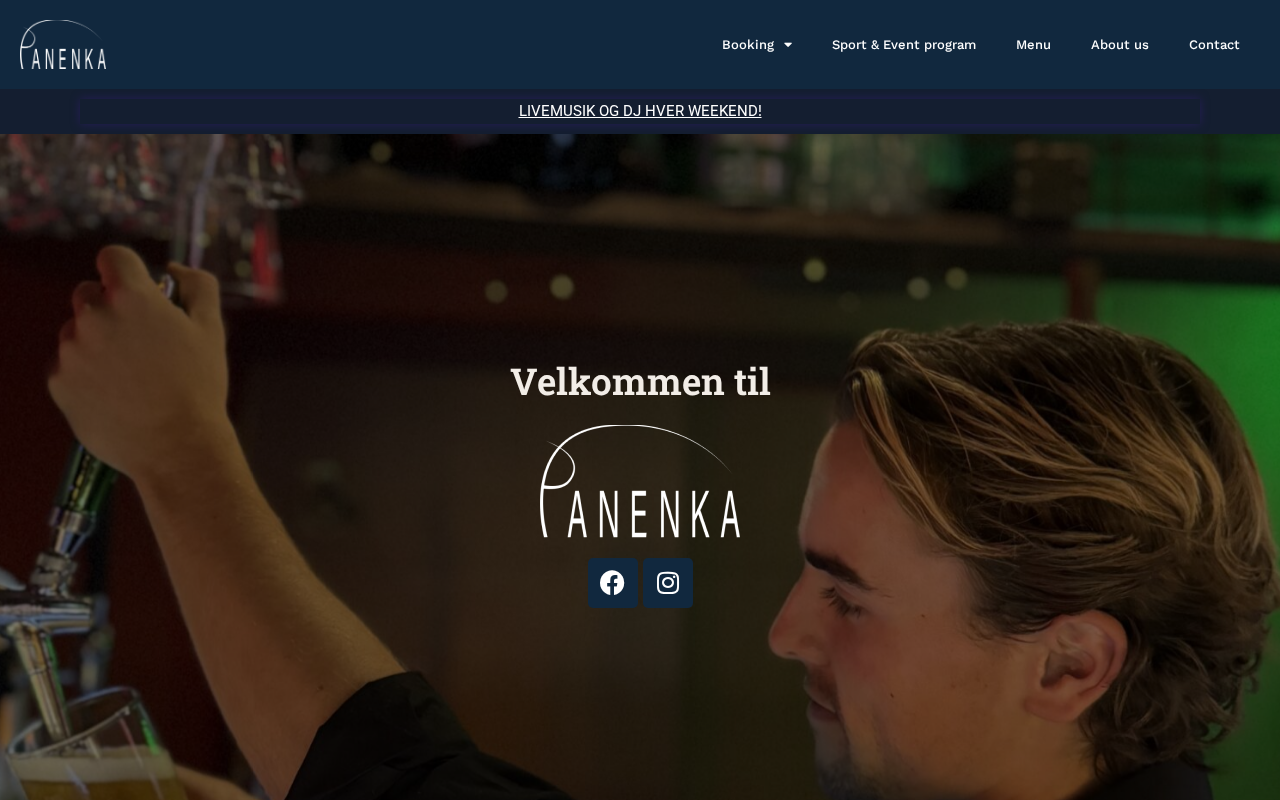This screenshot has height=800, width=1280.
Task: Expand the Booking dropdown arrow
Action: tap(788, 45)
